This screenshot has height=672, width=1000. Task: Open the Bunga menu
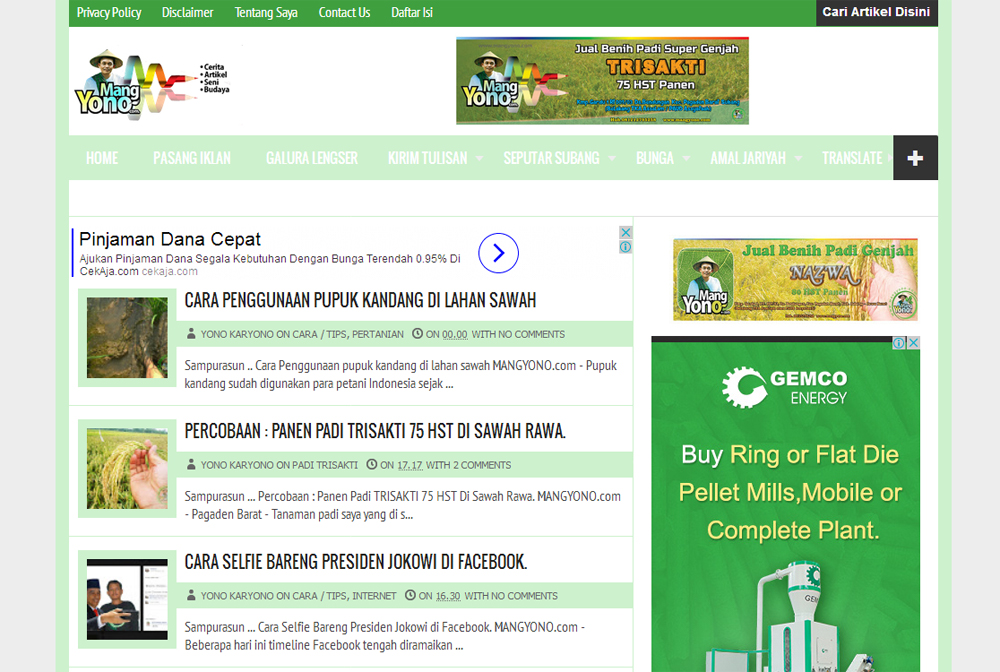click(x=654, y=158)
